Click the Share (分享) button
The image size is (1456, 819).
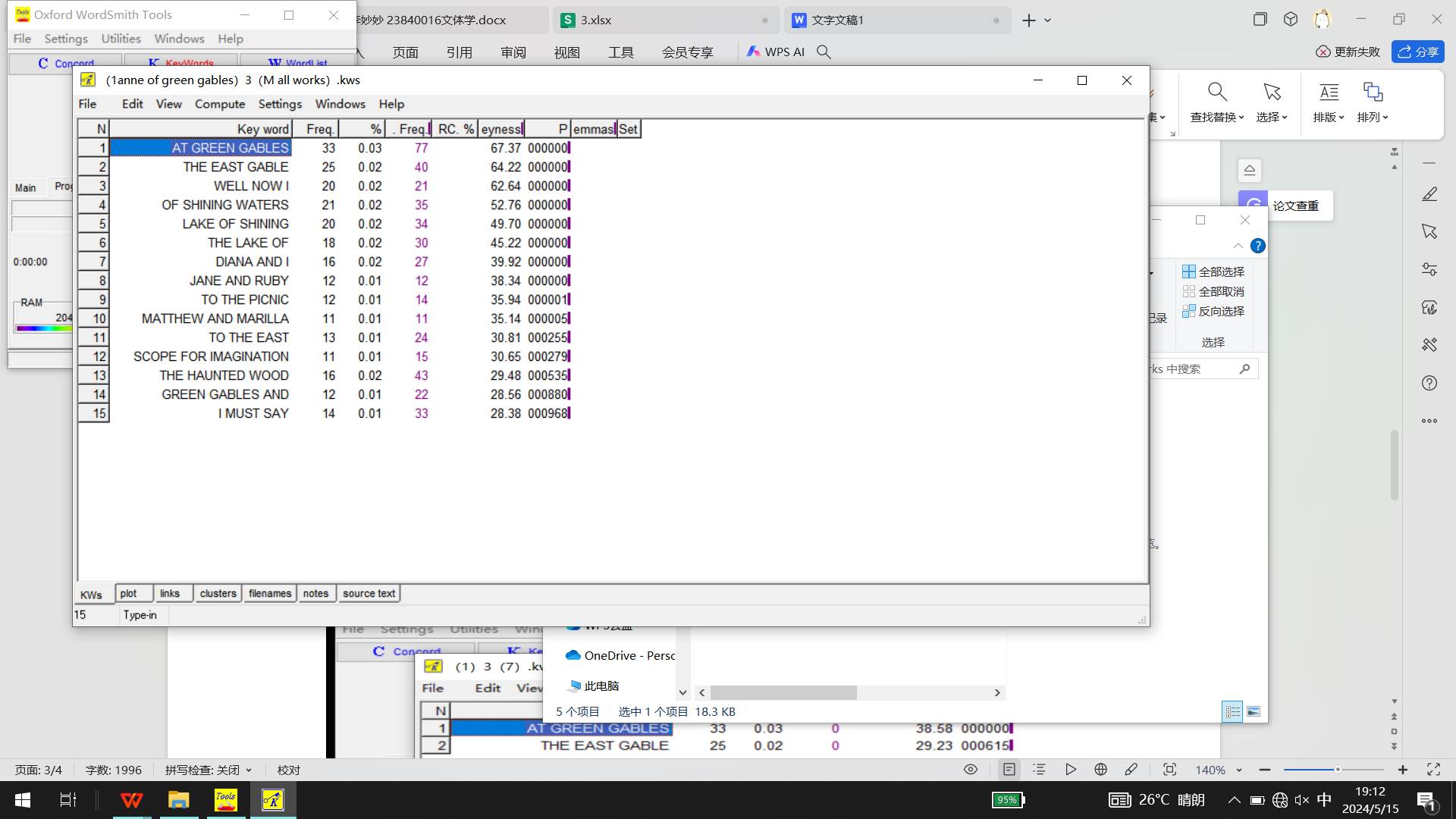click(x=1417, y=52)
